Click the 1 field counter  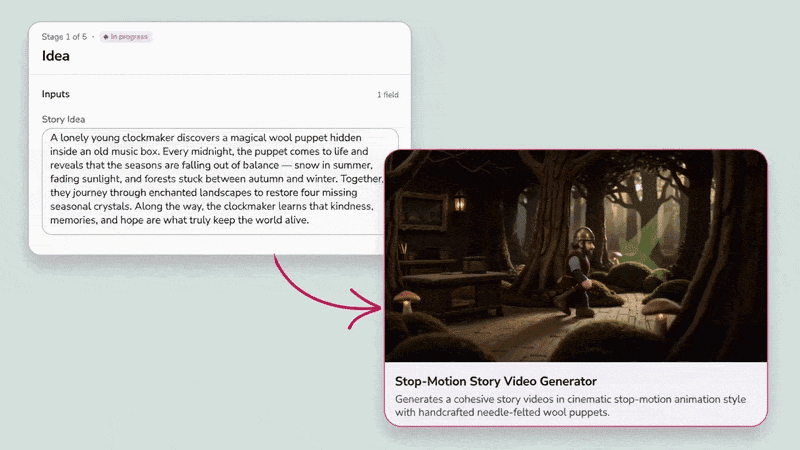(388, 94)
